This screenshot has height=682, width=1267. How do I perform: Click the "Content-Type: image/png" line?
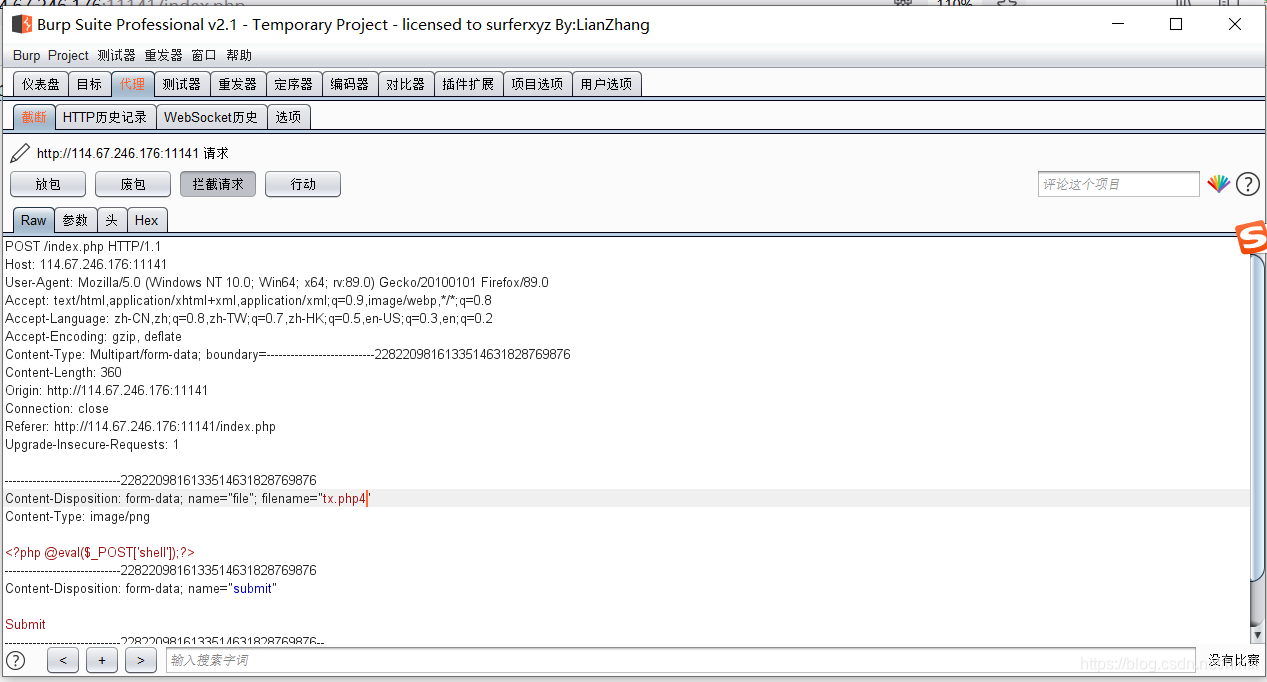point(77,516)
